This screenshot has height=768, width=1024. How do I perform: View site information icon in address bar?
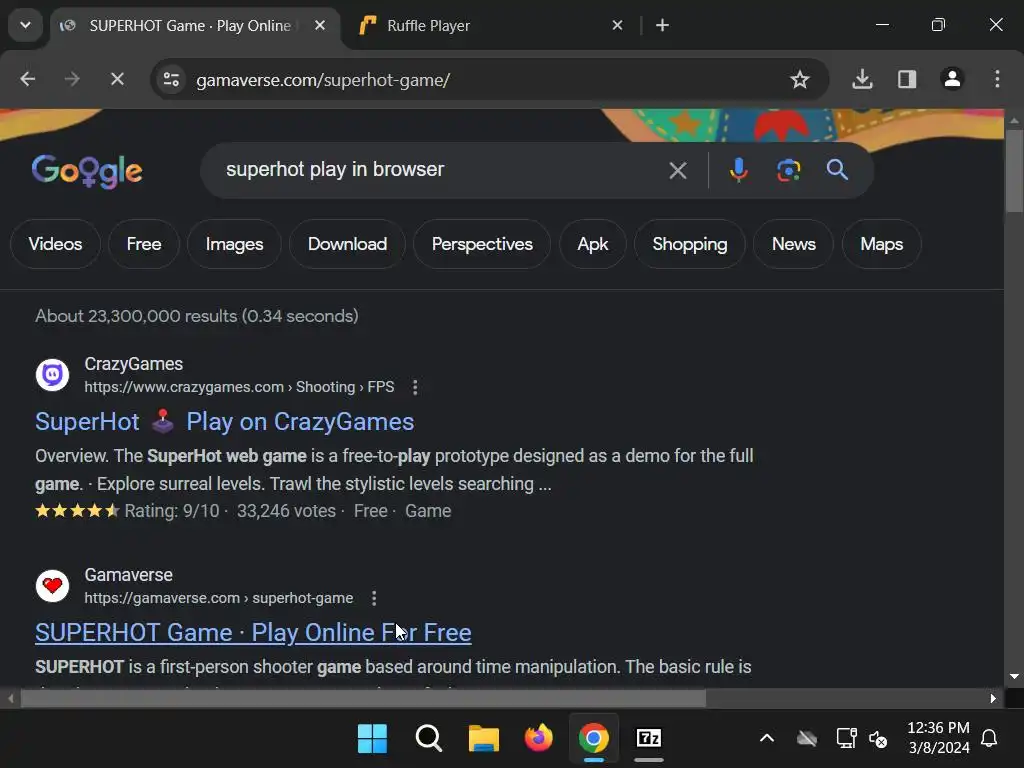point(172,80)
